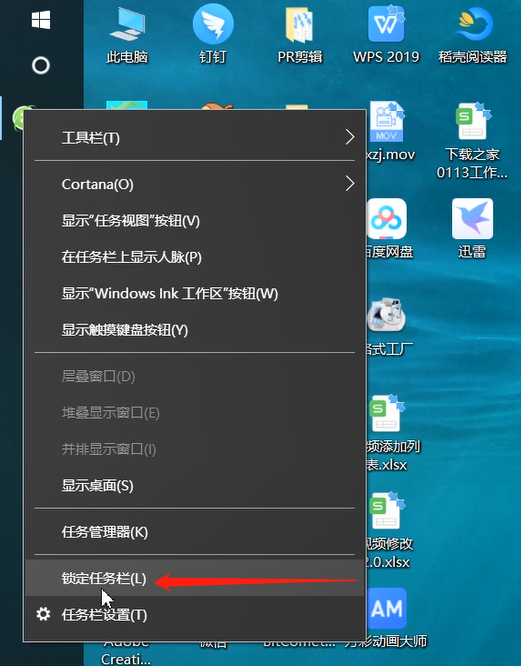The image size is (521, 666).
Task: Select the PR剪辑 folder icon
Action: 300,35
